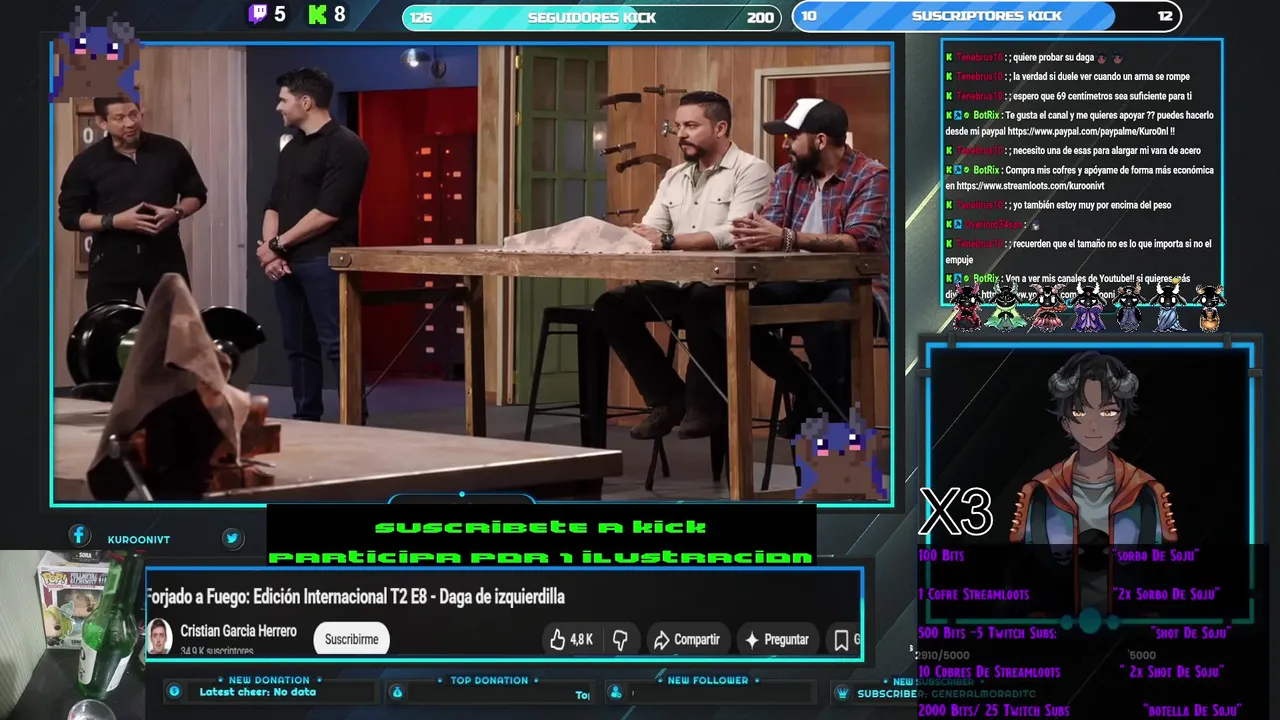Click the white Suscribirme button

[351, 639]
